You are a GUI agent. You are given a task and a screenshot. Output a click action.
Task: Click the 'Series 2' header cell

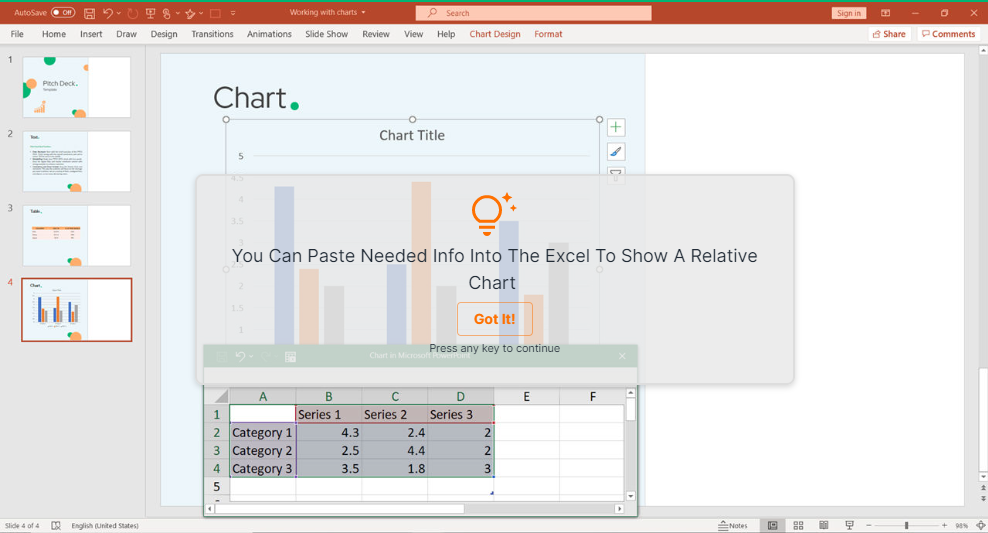(394, 415)
